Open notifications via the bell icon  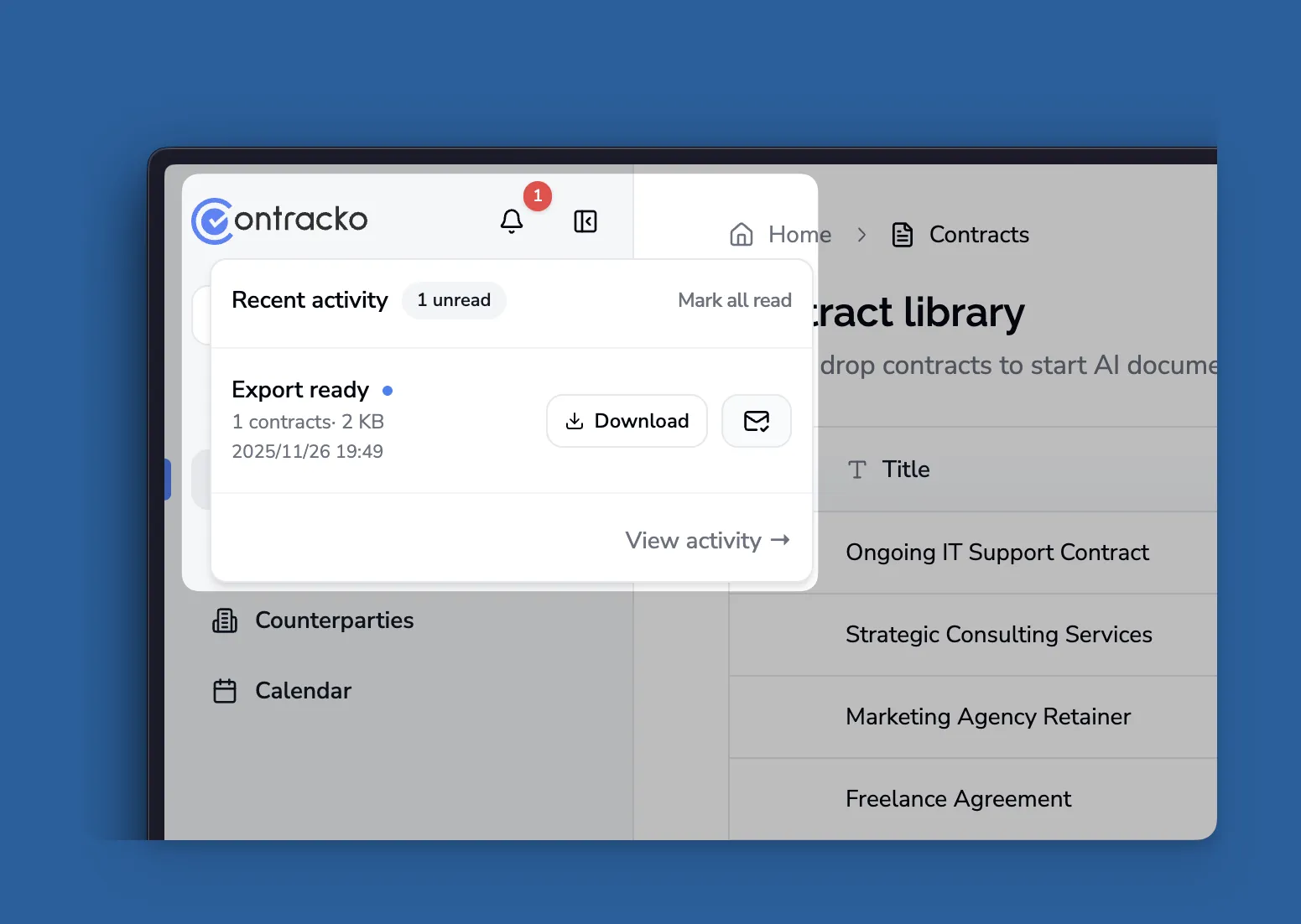(x=512, y=221)
